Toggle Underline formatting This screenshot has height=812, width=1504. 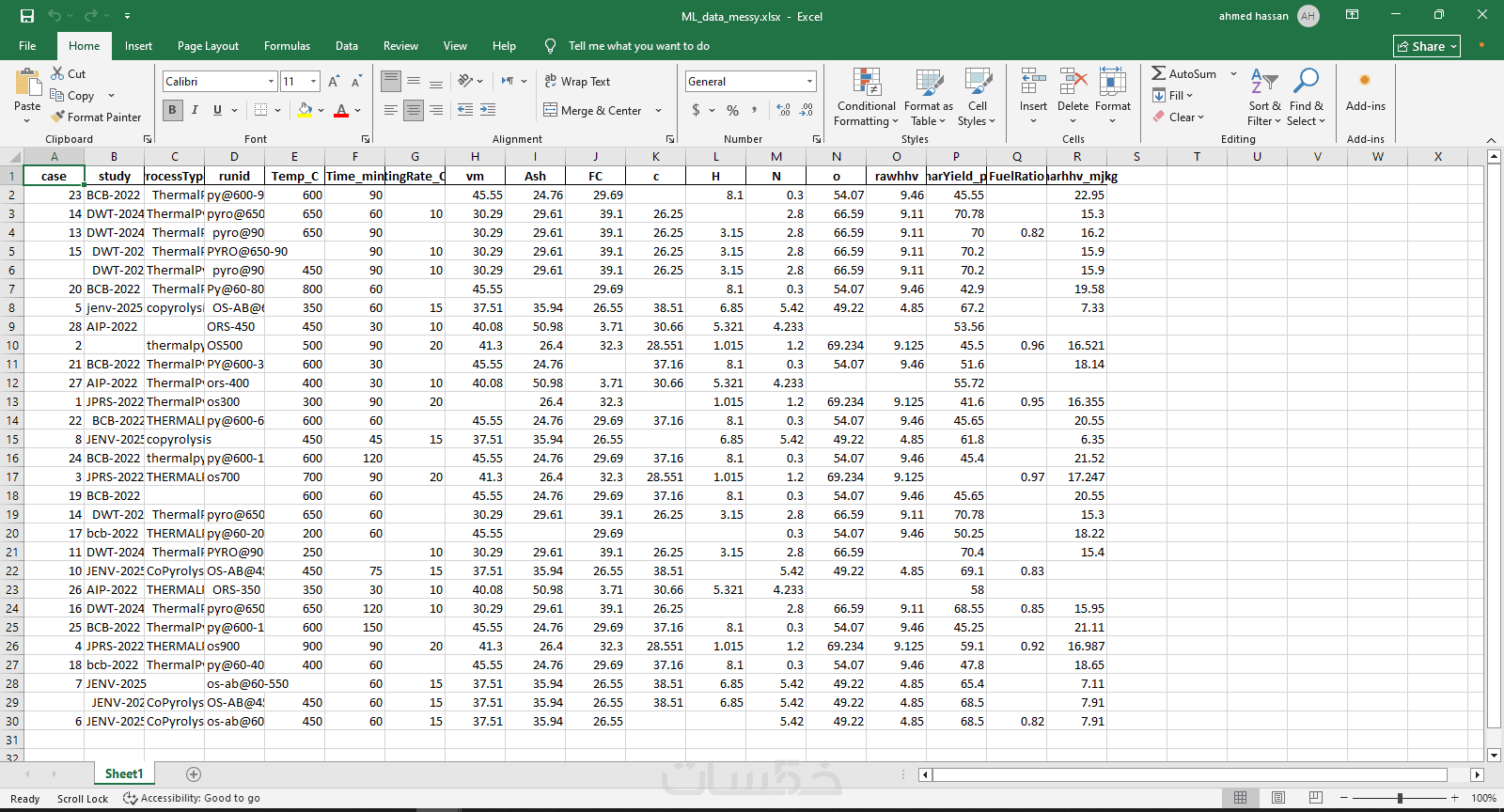point(217,110)
